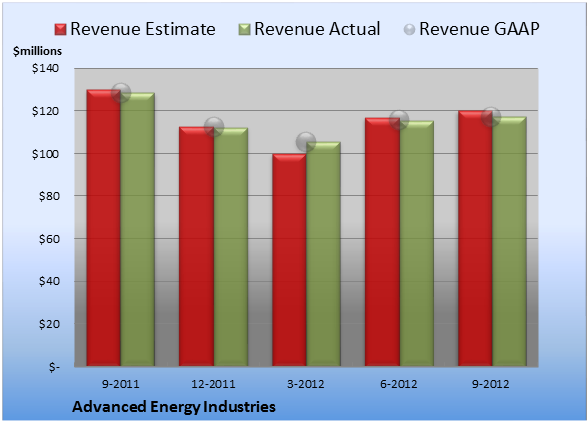This screenshot has height=422, width=588.
Task: Click the red Revenue Estimate legend swatch
Action: tap(60, 30)
